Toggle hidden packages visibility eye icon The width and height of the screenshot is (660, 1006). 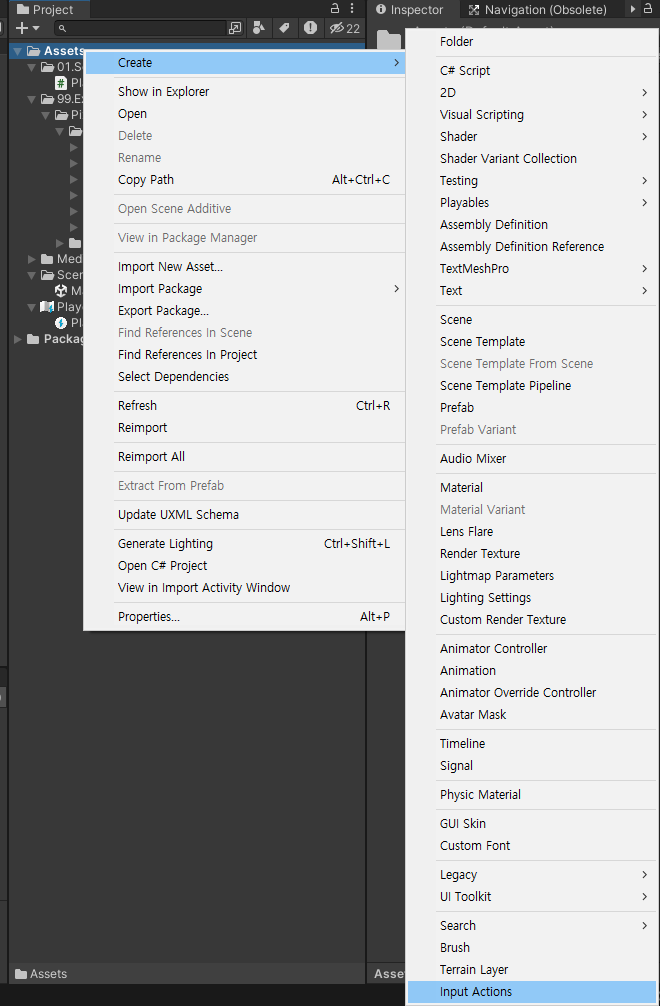[x=344, y=28]
